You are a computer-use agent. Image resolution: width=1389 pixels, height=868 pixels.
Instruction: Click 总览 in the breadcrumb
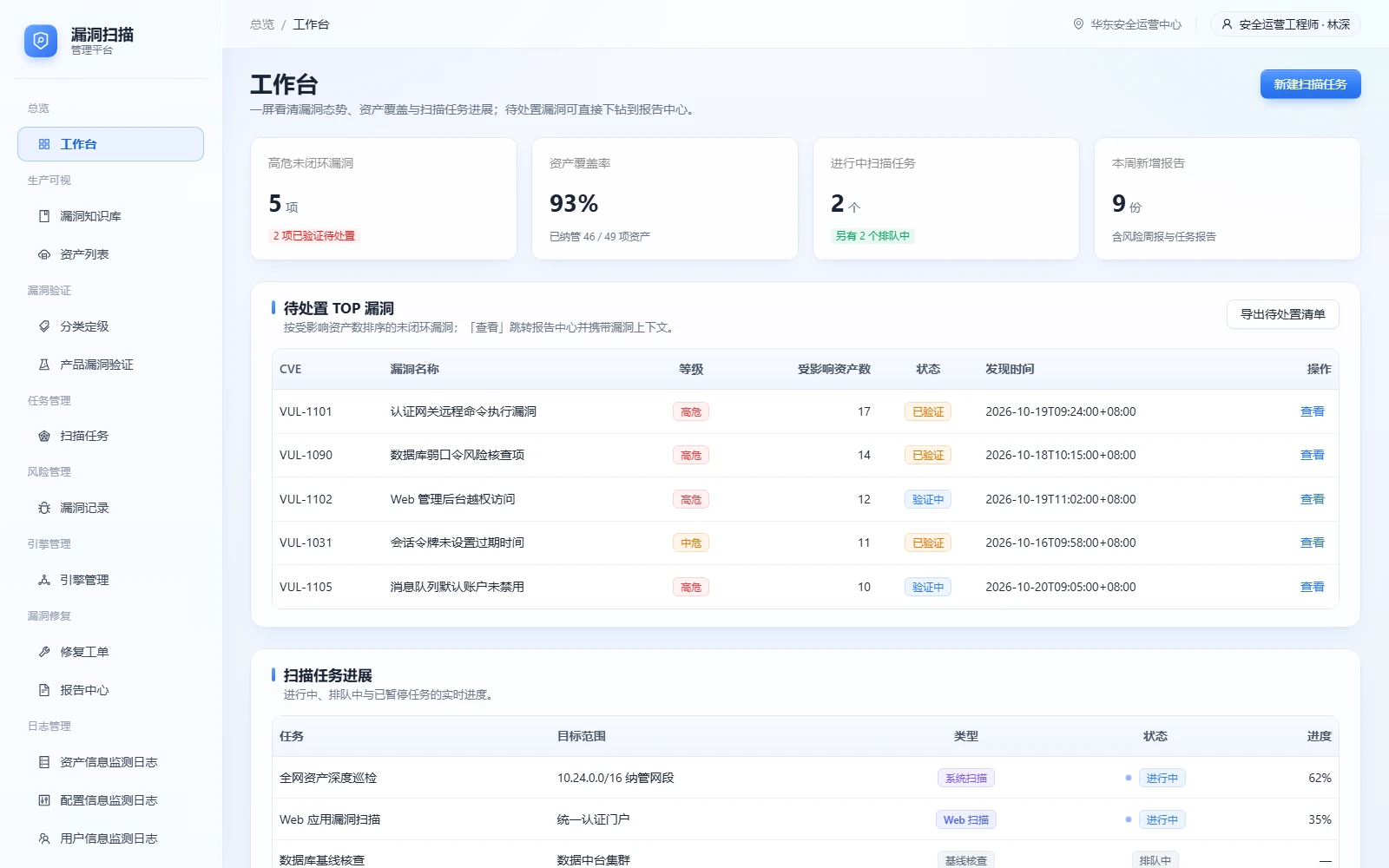tap(262, 24)
